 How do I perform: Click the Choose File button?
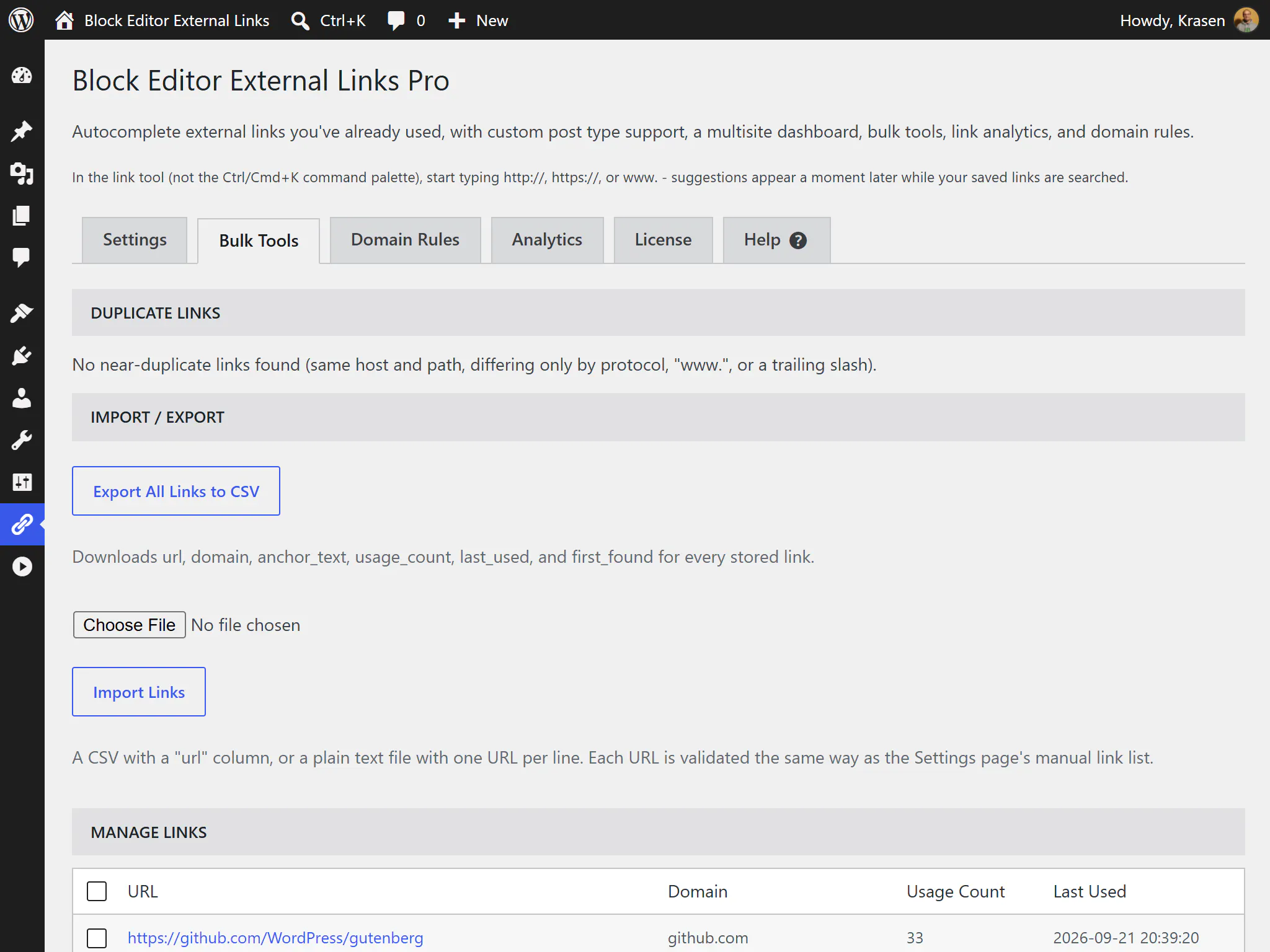(129, 625)
